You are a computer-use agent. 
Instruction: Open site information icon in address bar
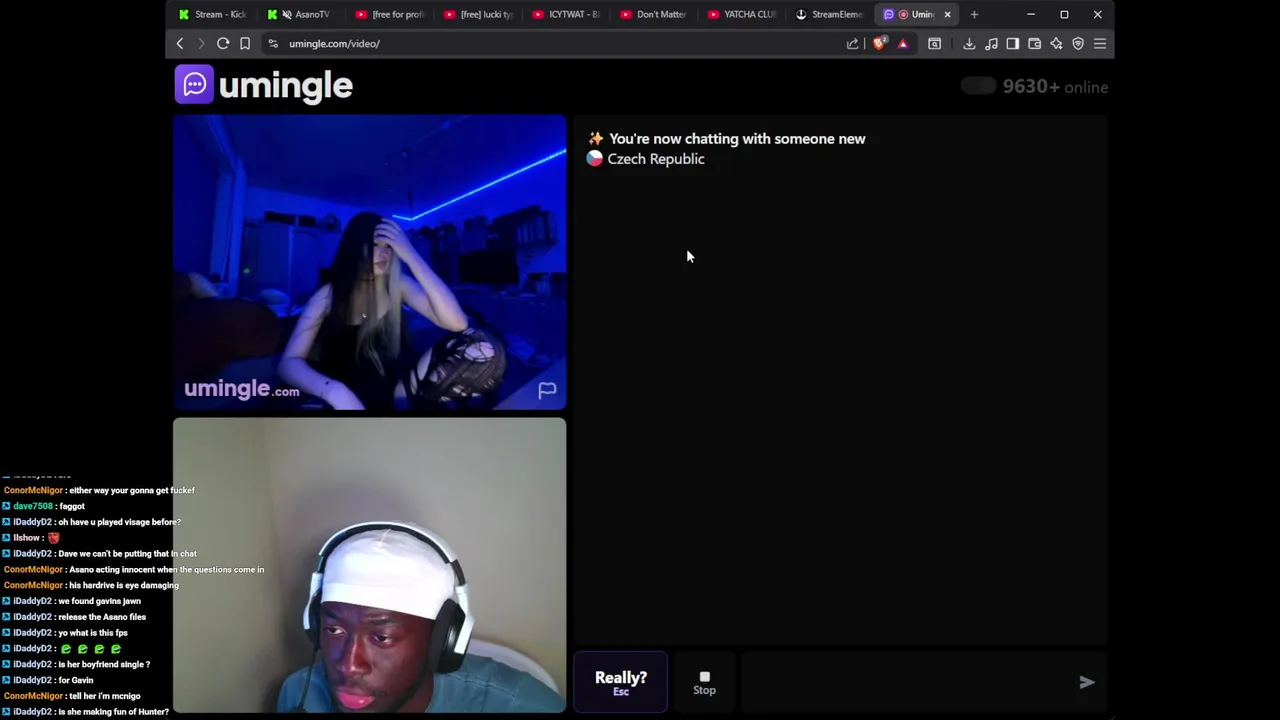pyautogui.click(x=273, y=44)
